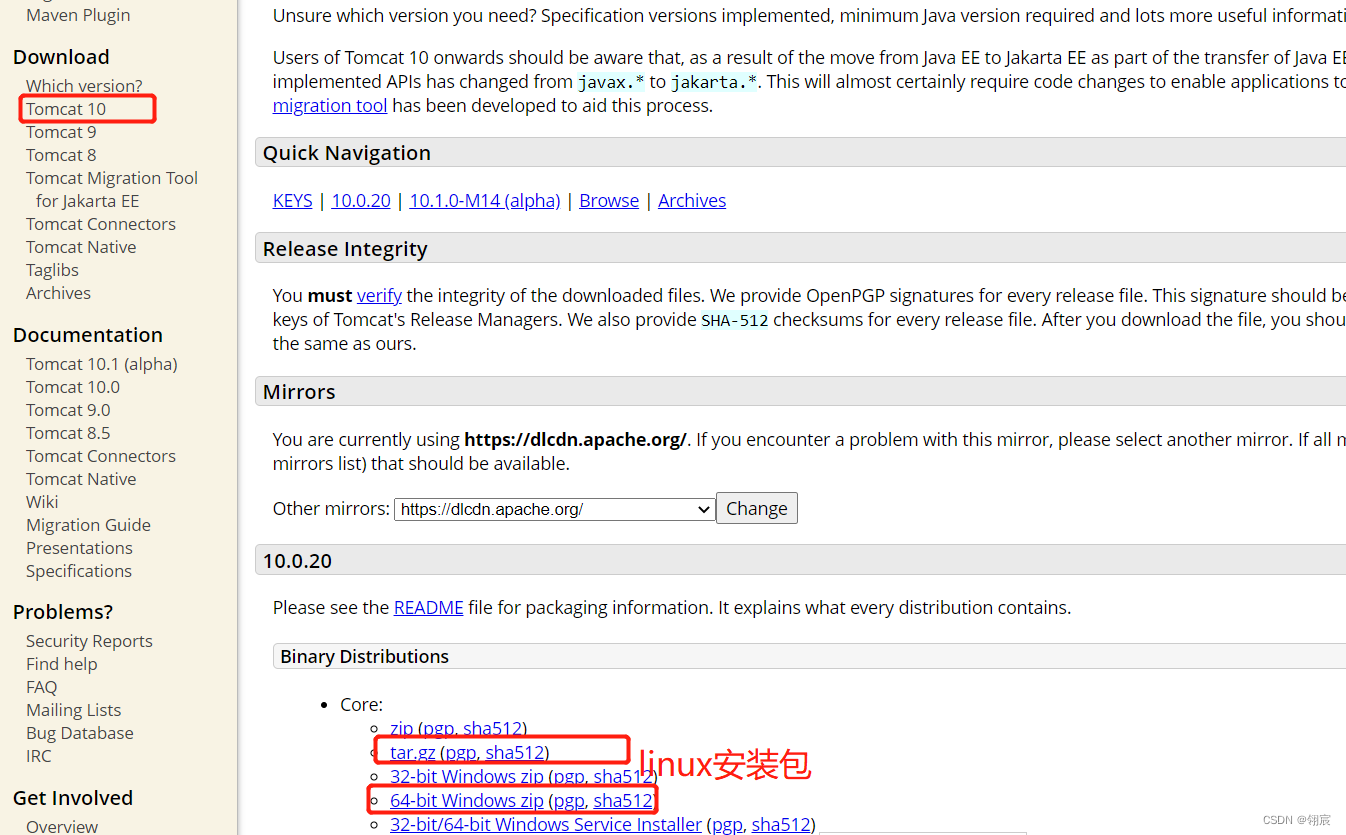1346x835 pixels.
Task: Open the Wiki link
Action: click(x=42, y=502)
